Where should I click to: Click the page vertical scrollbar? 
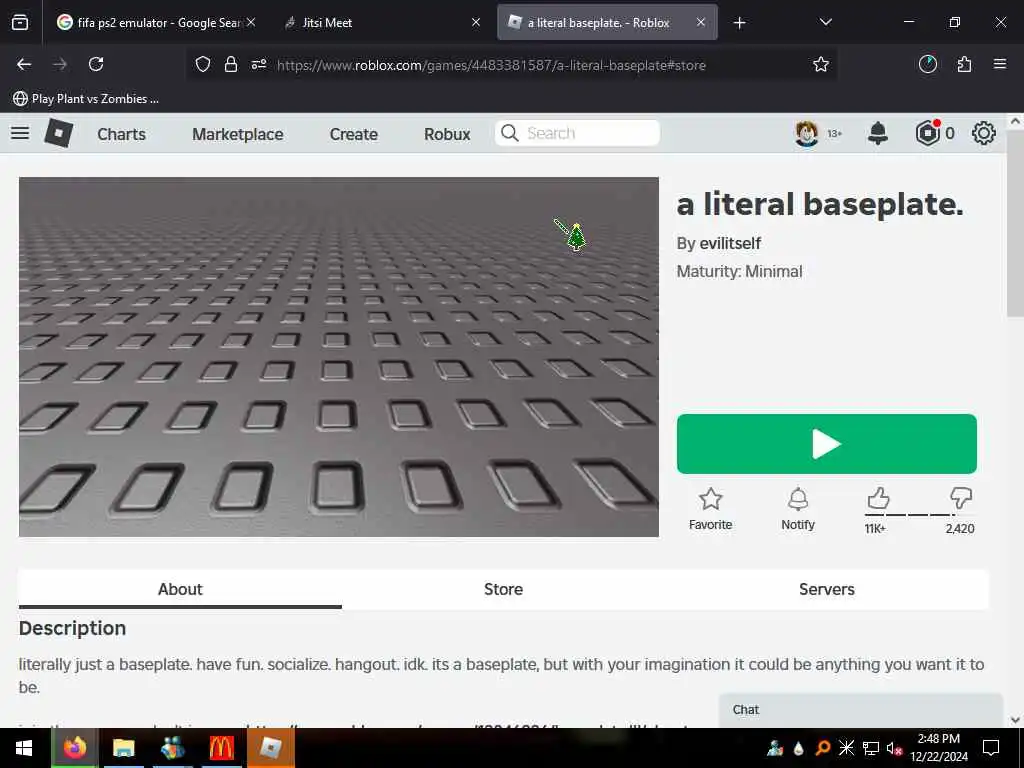click(1014, 222)
